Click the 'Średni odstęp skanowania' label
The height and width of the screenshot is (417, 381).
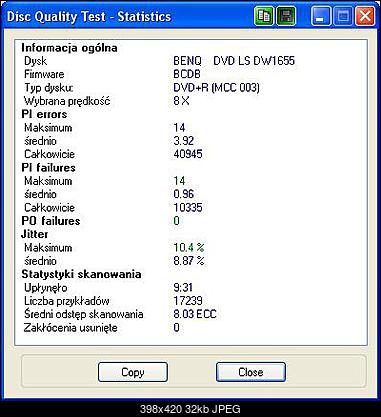(x=84, y=314)
